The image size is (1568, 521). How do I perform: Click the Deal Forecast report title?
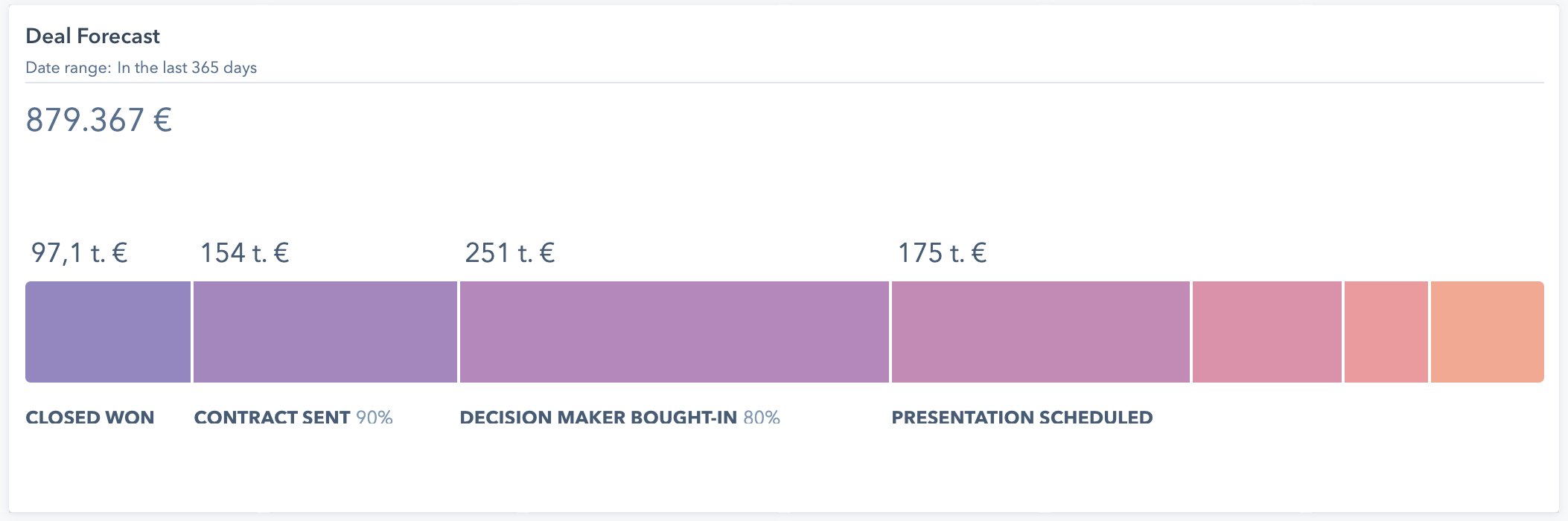click(92, 36)
